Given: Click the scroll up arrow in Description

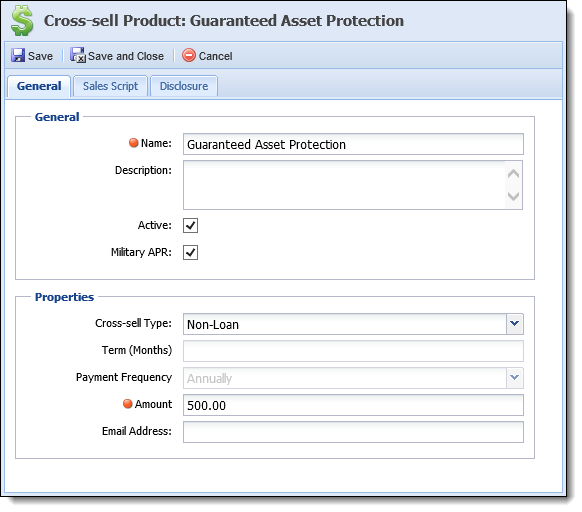Looking at the screenshot, I should point(513,173).
